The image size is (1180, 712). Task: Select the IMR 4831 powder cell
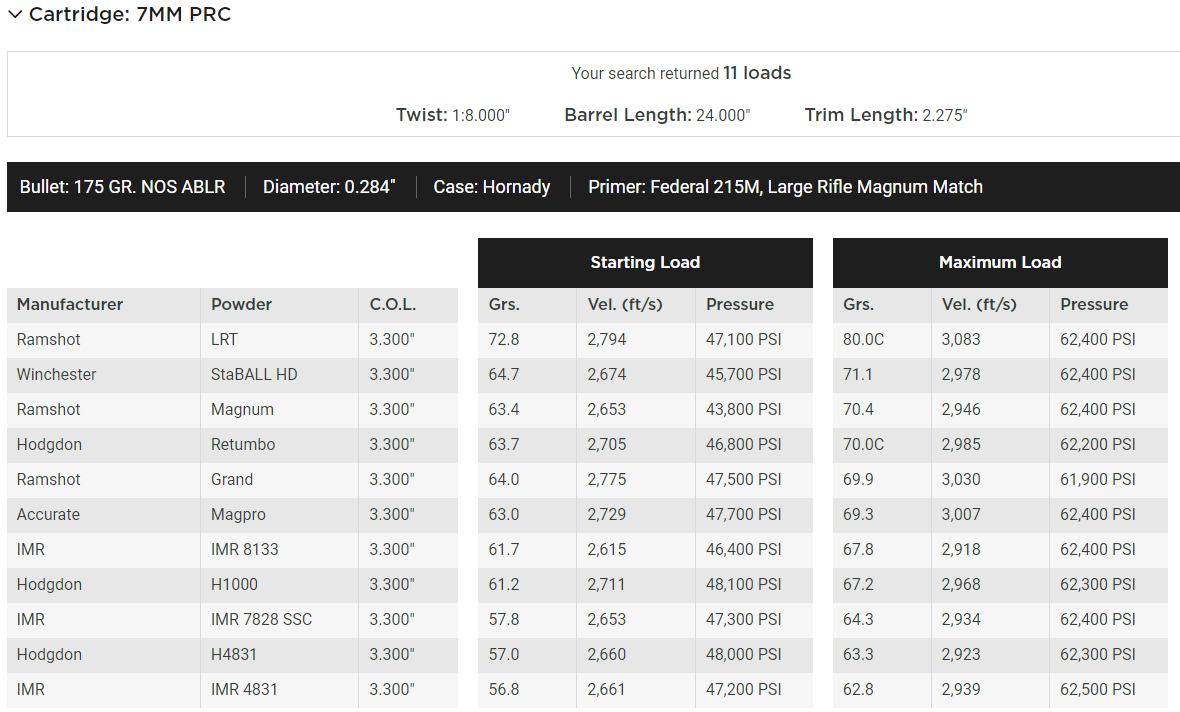(279, 689)
